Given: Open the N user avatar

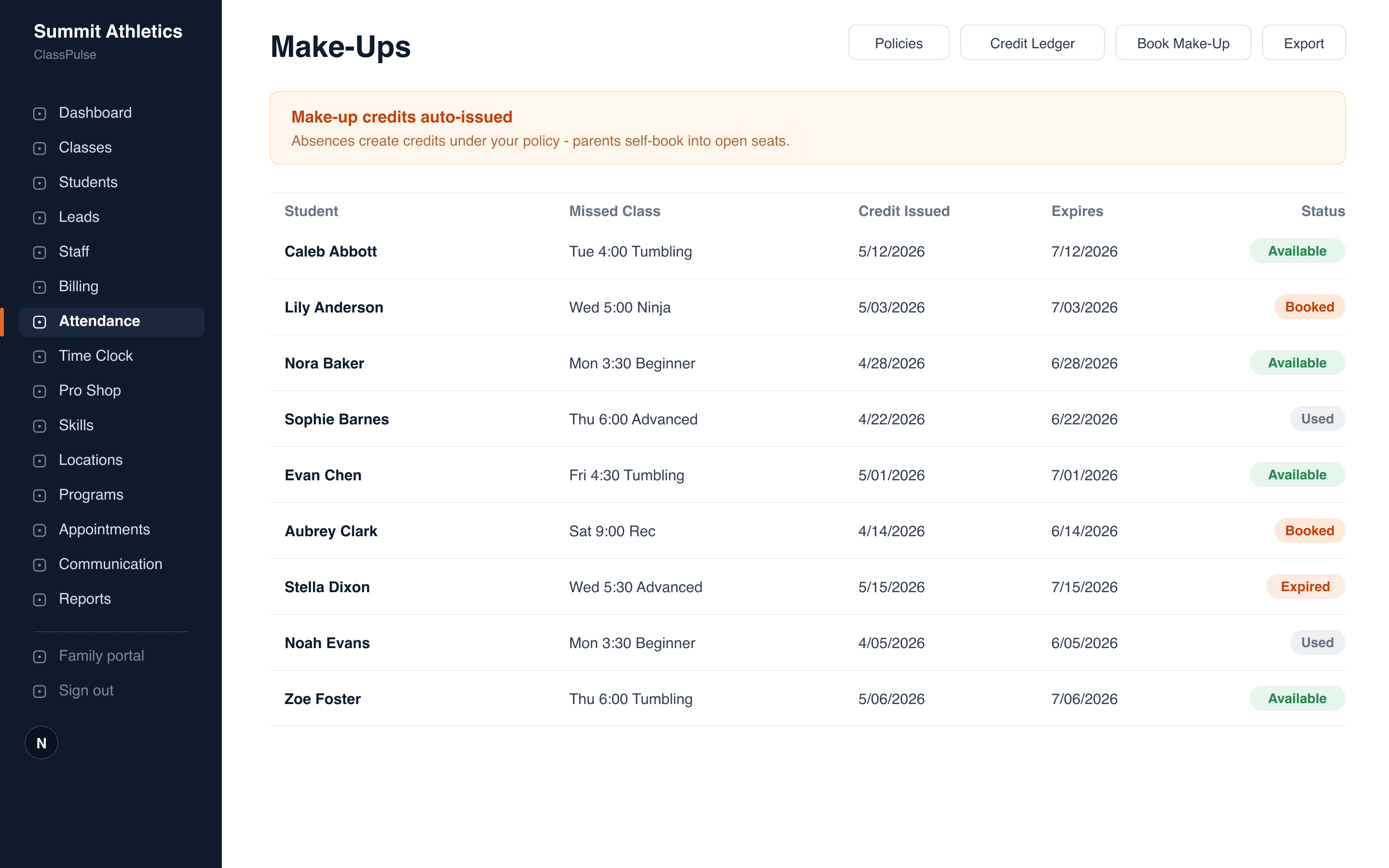Looking at the screenshot, I should [x=41, y=743].
